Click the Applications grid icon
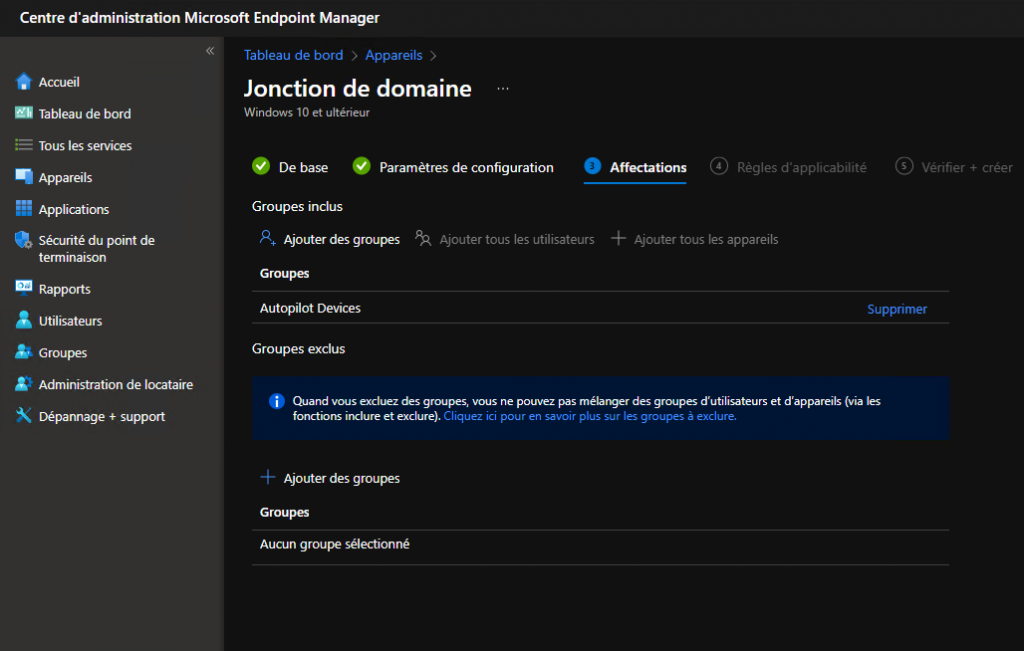The image size is (1024, 651). point(24,208)
